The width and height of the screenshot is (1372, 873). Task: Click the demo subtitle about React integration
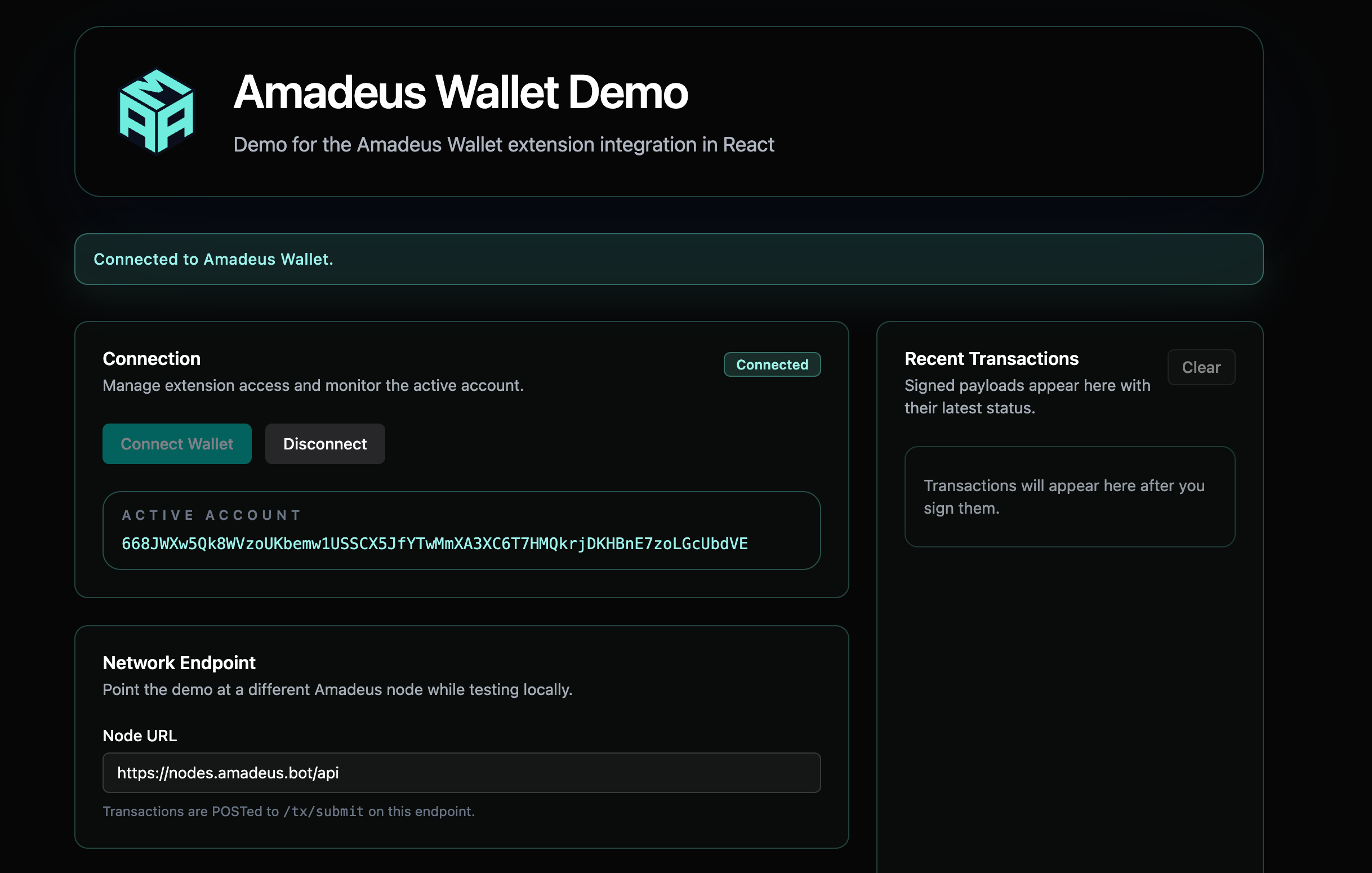click(x=503, y=145)
